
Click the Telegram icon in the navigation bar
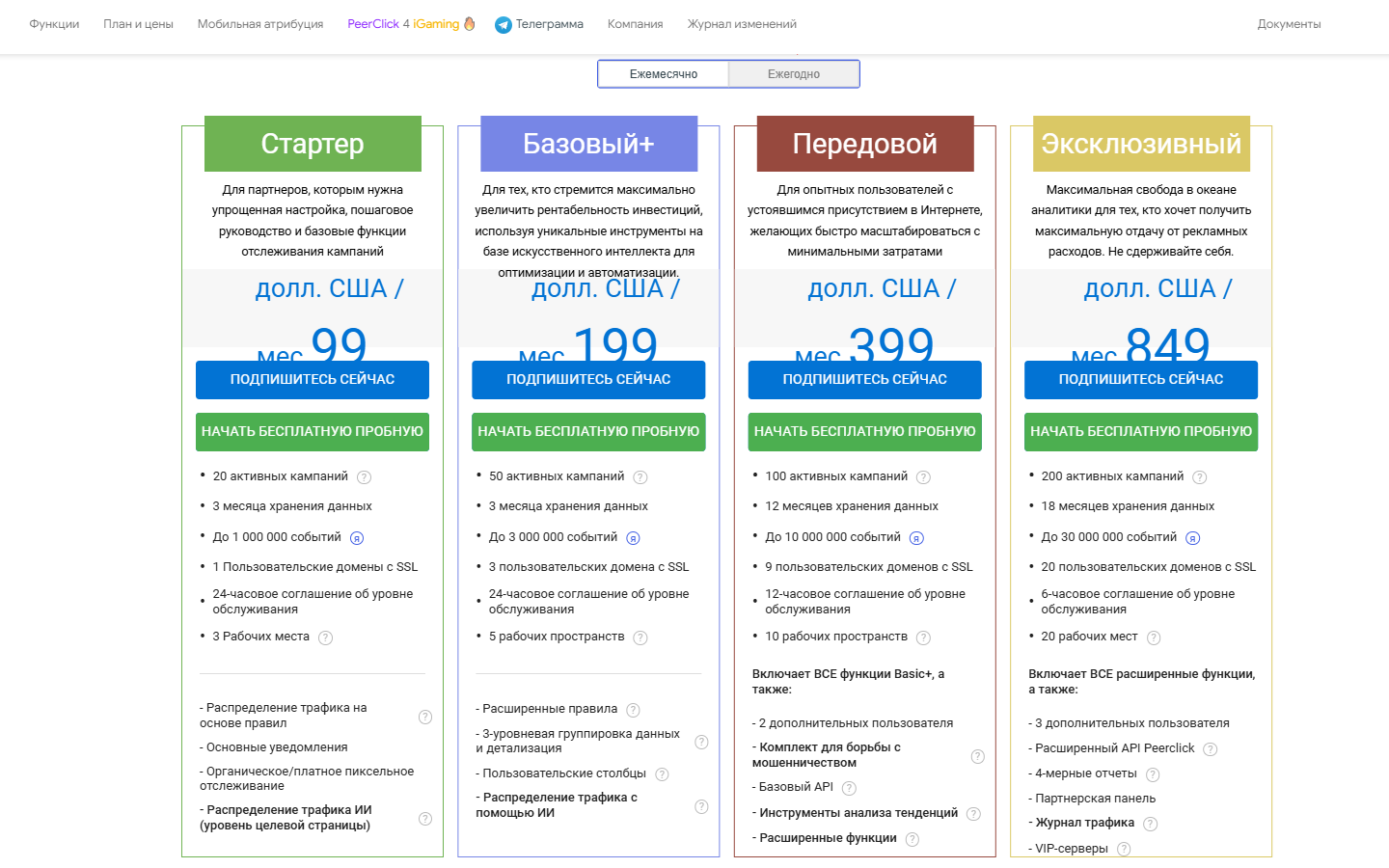click(503, 25)
